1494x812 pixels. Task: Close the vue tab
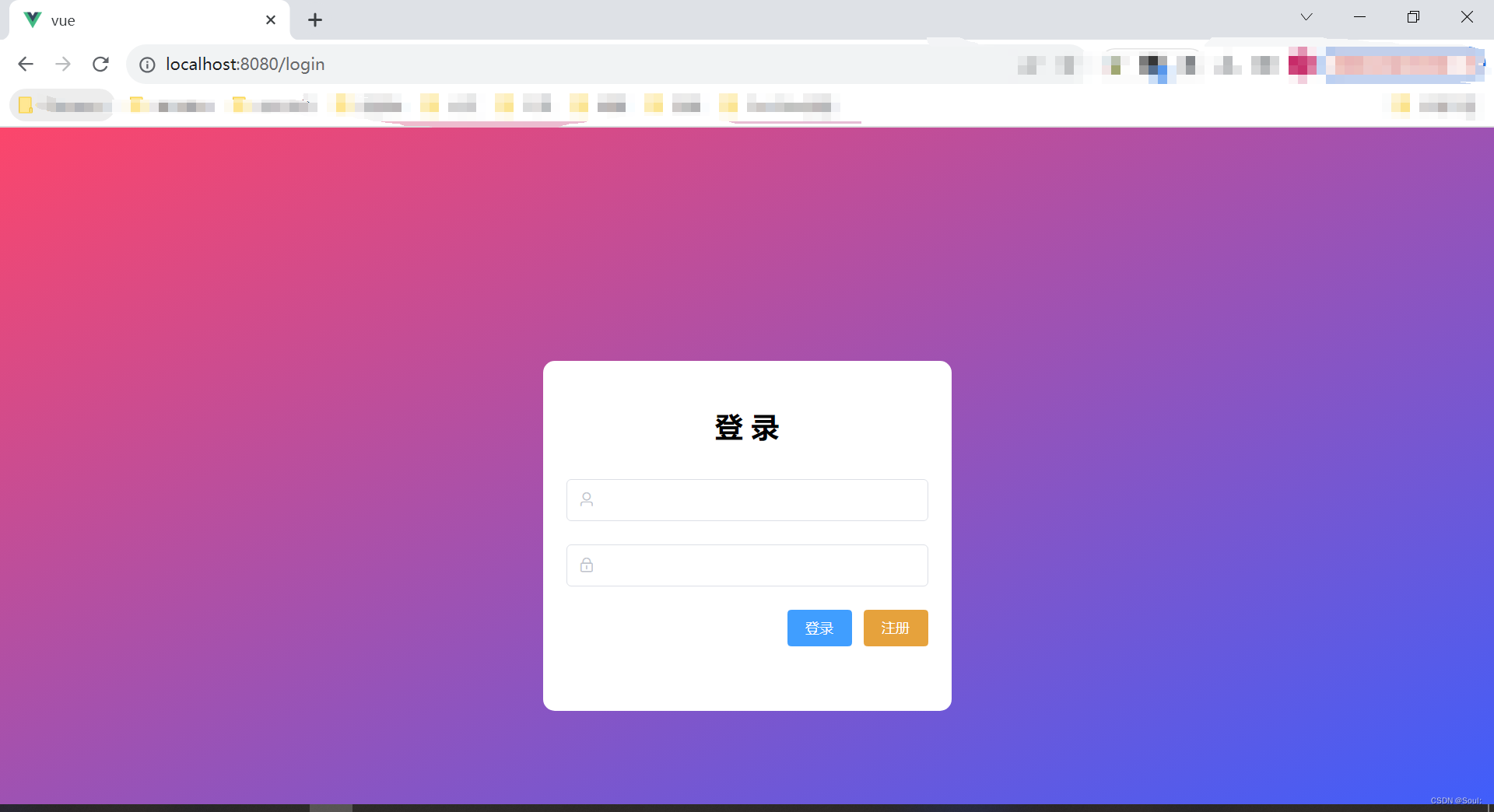271,20
